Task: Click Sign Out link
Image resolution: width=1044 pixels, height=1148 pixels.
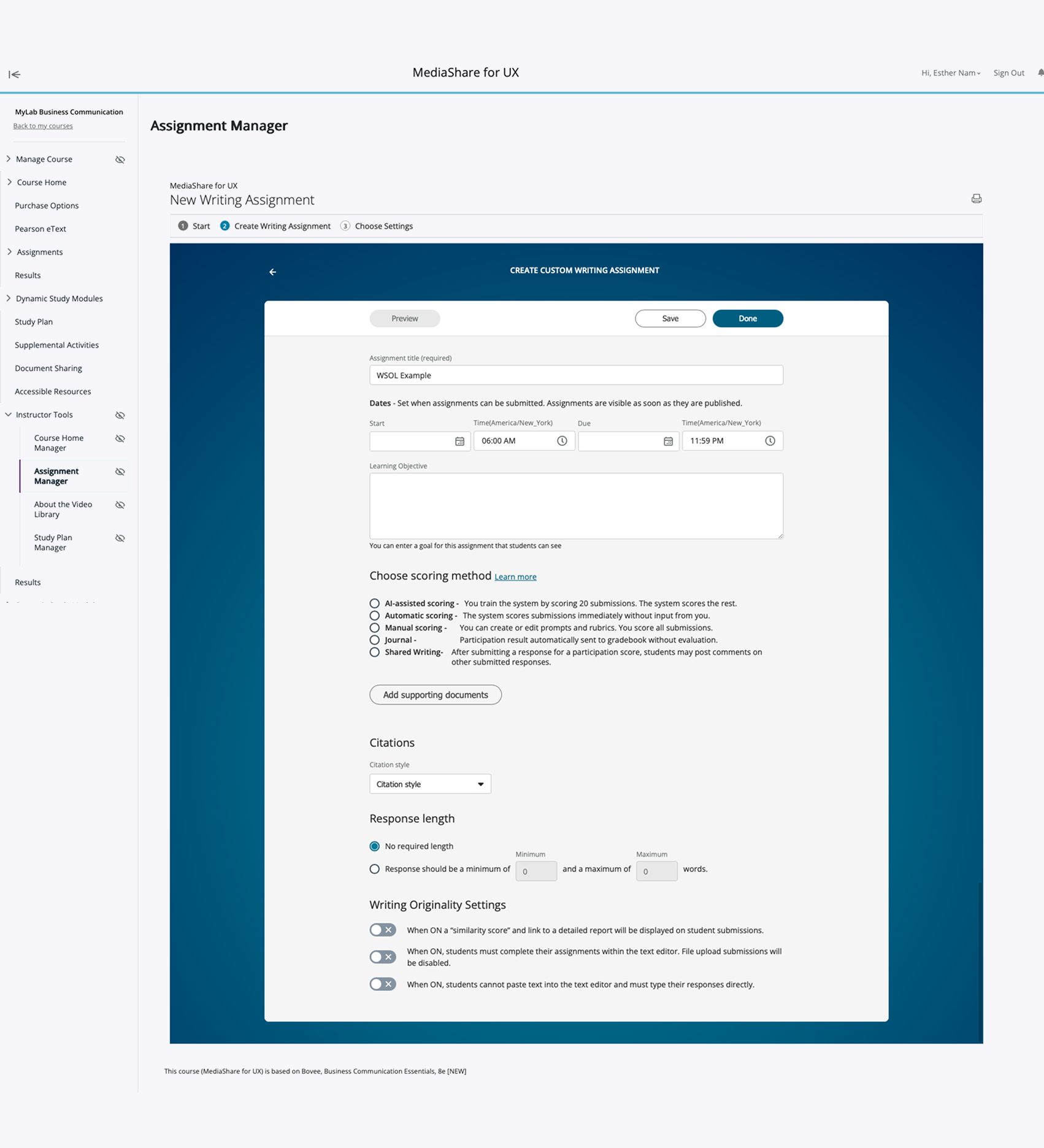Action: pos(1009,73)
